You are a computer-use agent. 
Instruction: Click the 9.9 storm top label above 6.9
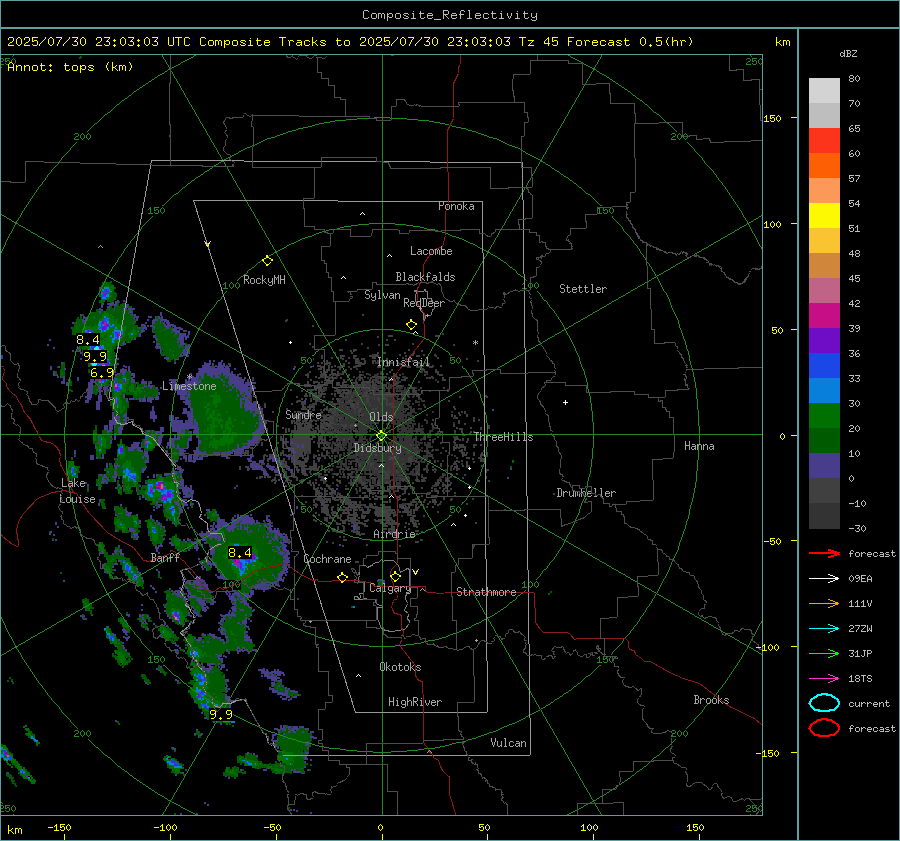point(95,356)
